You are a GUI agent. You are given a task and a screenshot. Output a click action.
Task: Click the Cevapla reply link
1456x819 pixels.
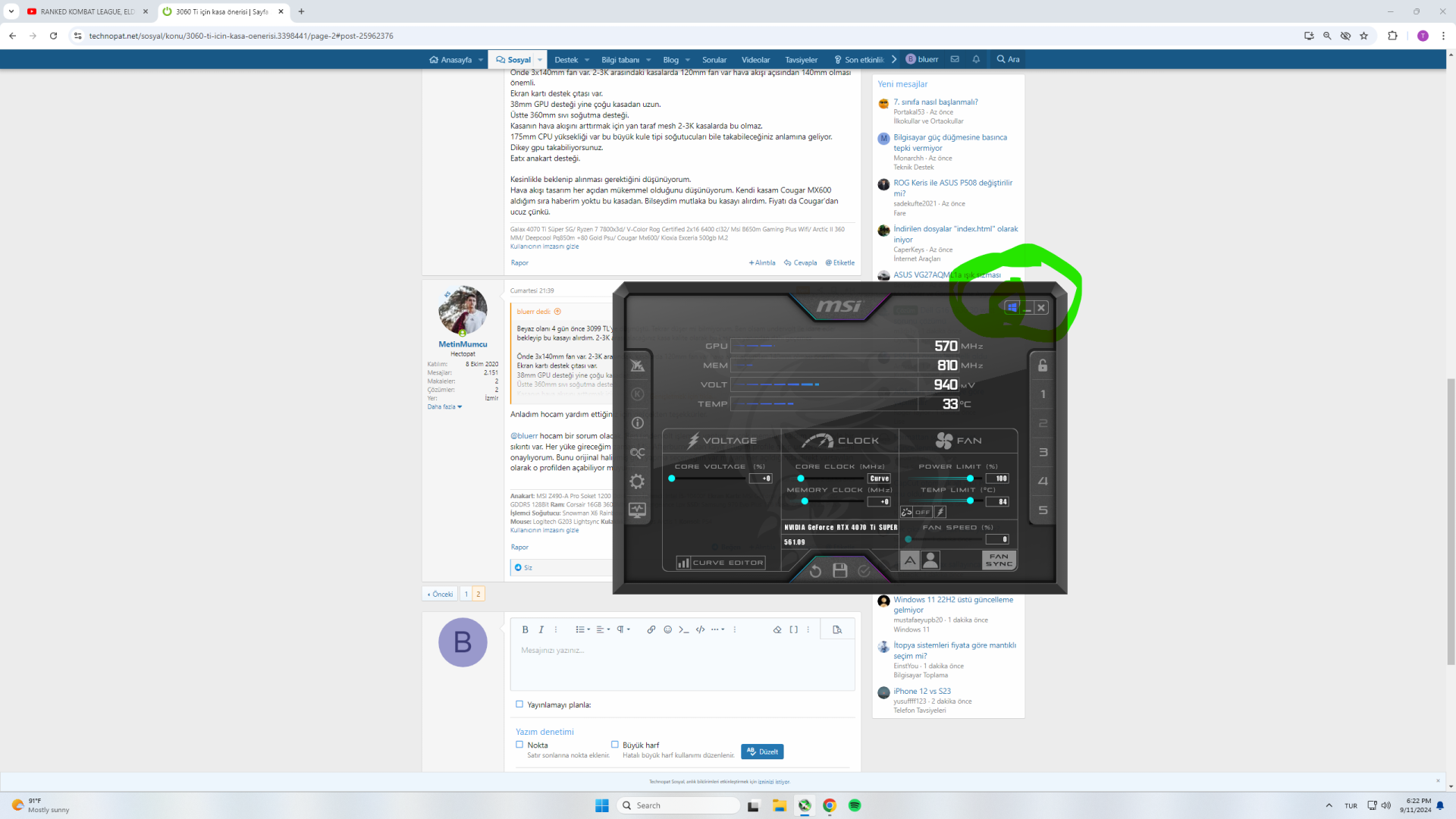(x=801, y=263)
